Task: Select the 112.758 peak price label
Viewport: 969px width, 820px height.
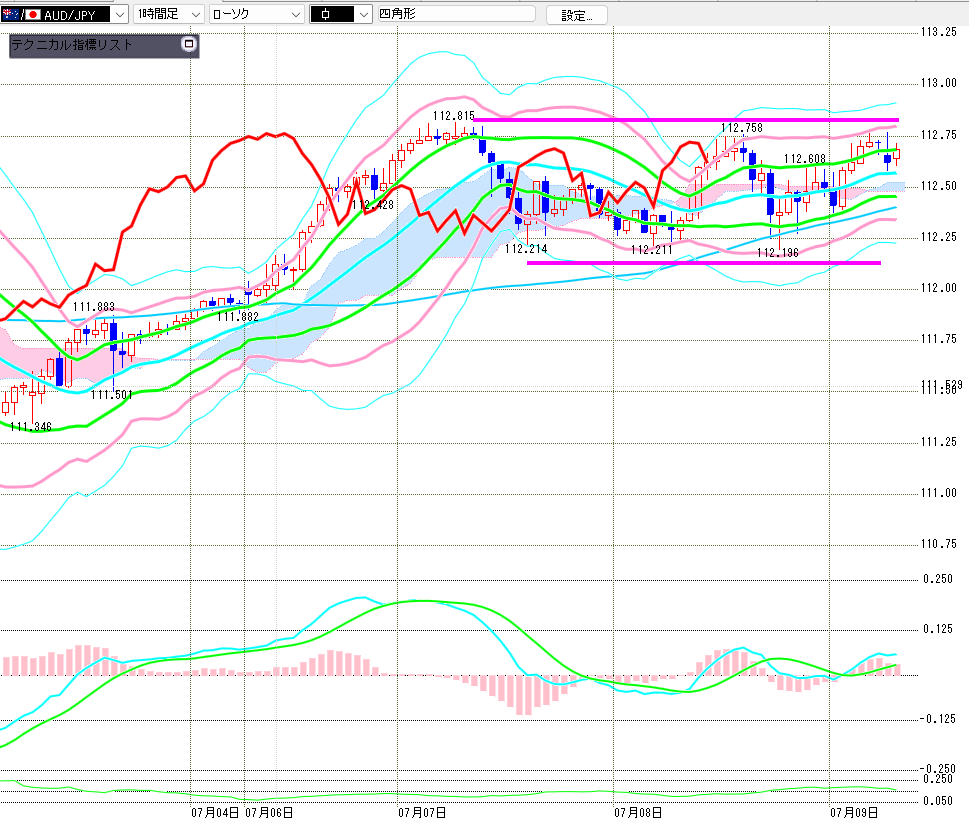Action: [x=742, y=128]
